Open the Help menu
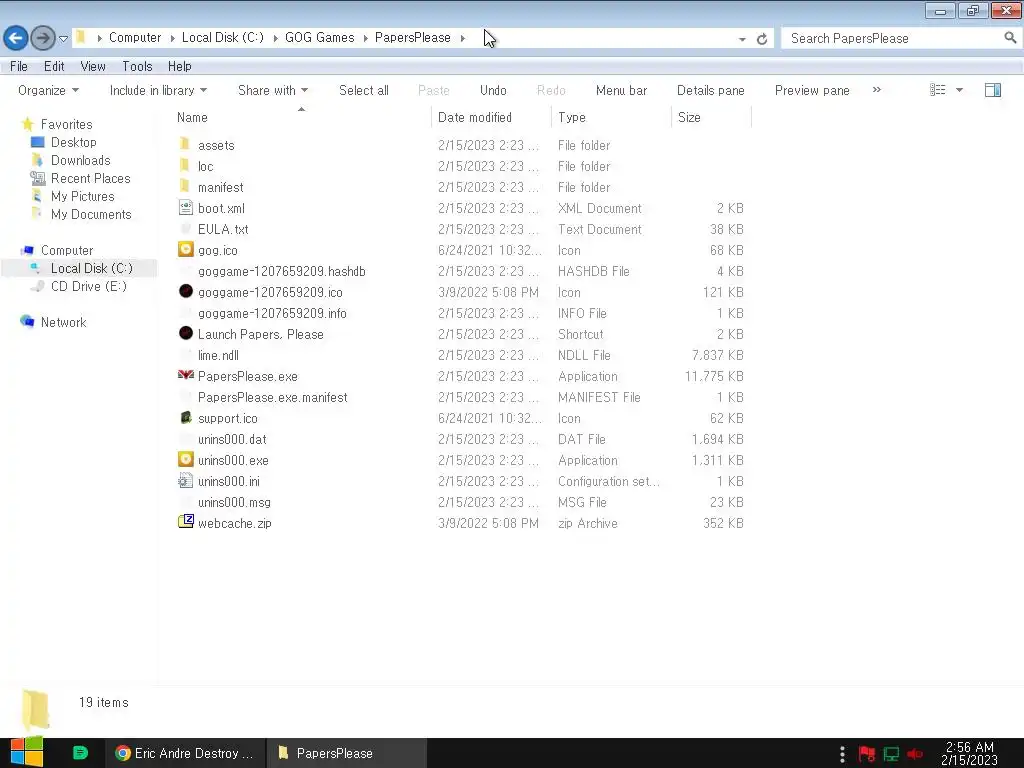 pyautogui.click(x=180, y=66)
